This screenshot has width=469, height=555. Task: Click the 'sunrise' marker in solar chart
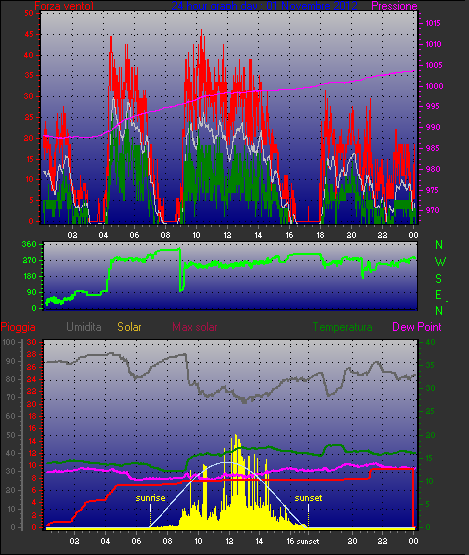(x=150, y=498)
